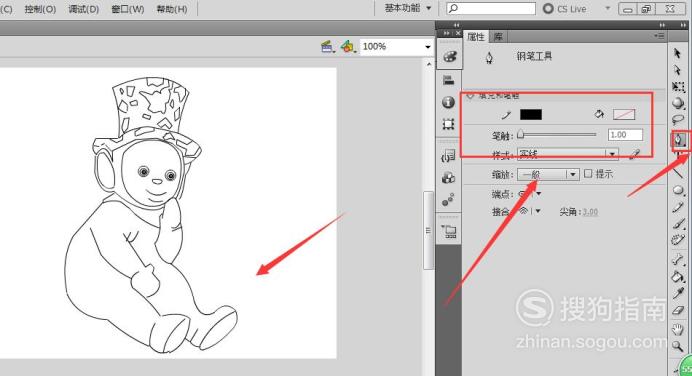This screenshot has width=692, height=376.
Task: Click the scroll up arrow of stage
Action: click(x=428, y=65)
